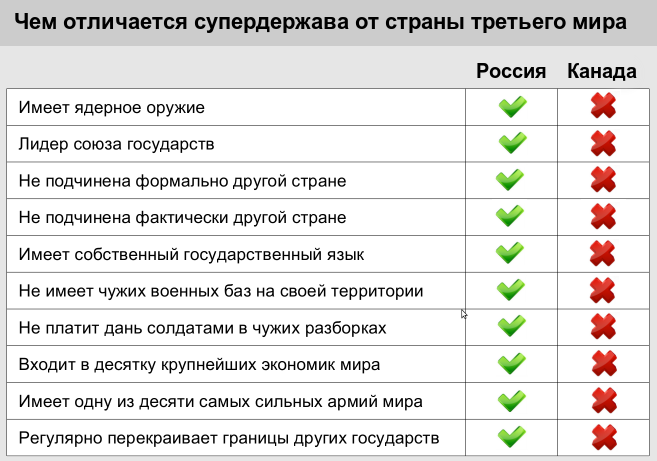Screen dimensions: 657x461
Task: Select green check in "чужих военных баз" row
Action: pos(510,290)
